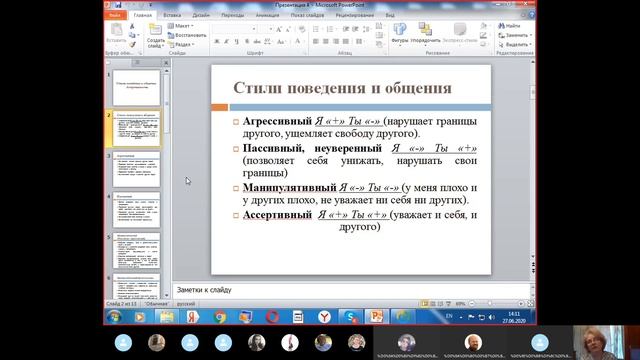This screenshot has height=360, width=640.
Task: Open the line spacing dropdown
Action: (367, 29)
